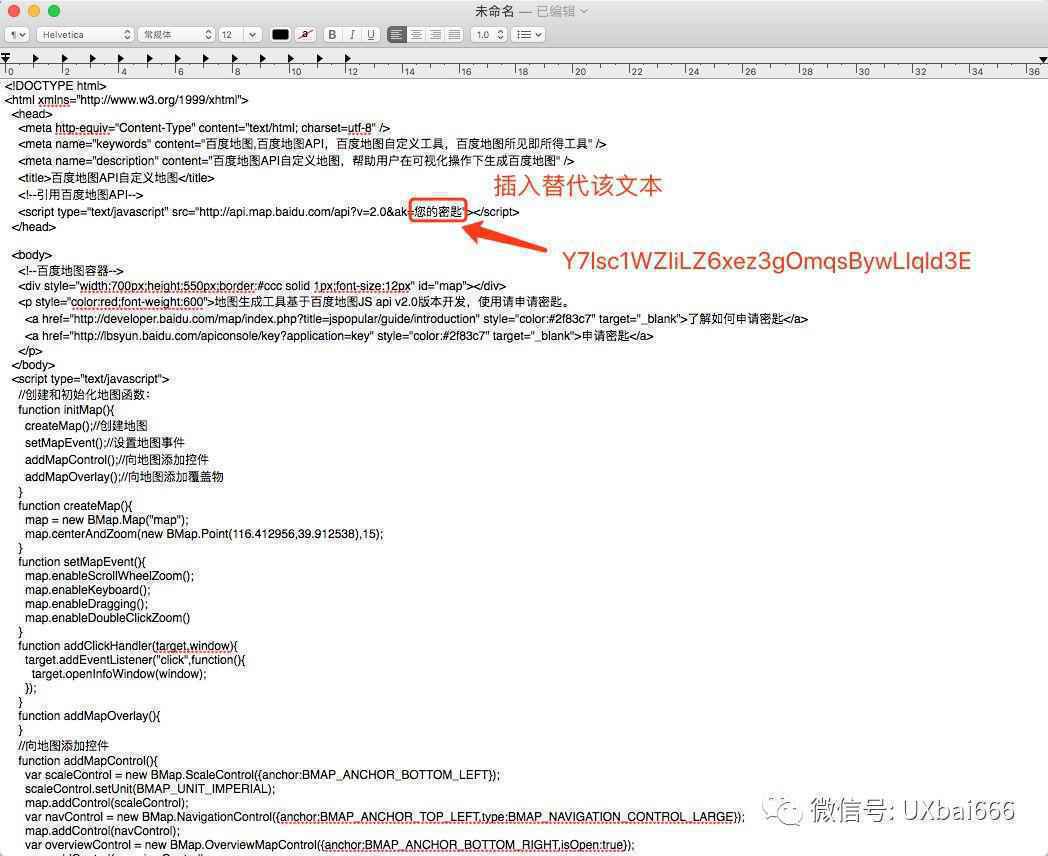Toggle italic formatting
Image resolution: width=1048 pixels, height=856 pixels.
click(352, 34)
